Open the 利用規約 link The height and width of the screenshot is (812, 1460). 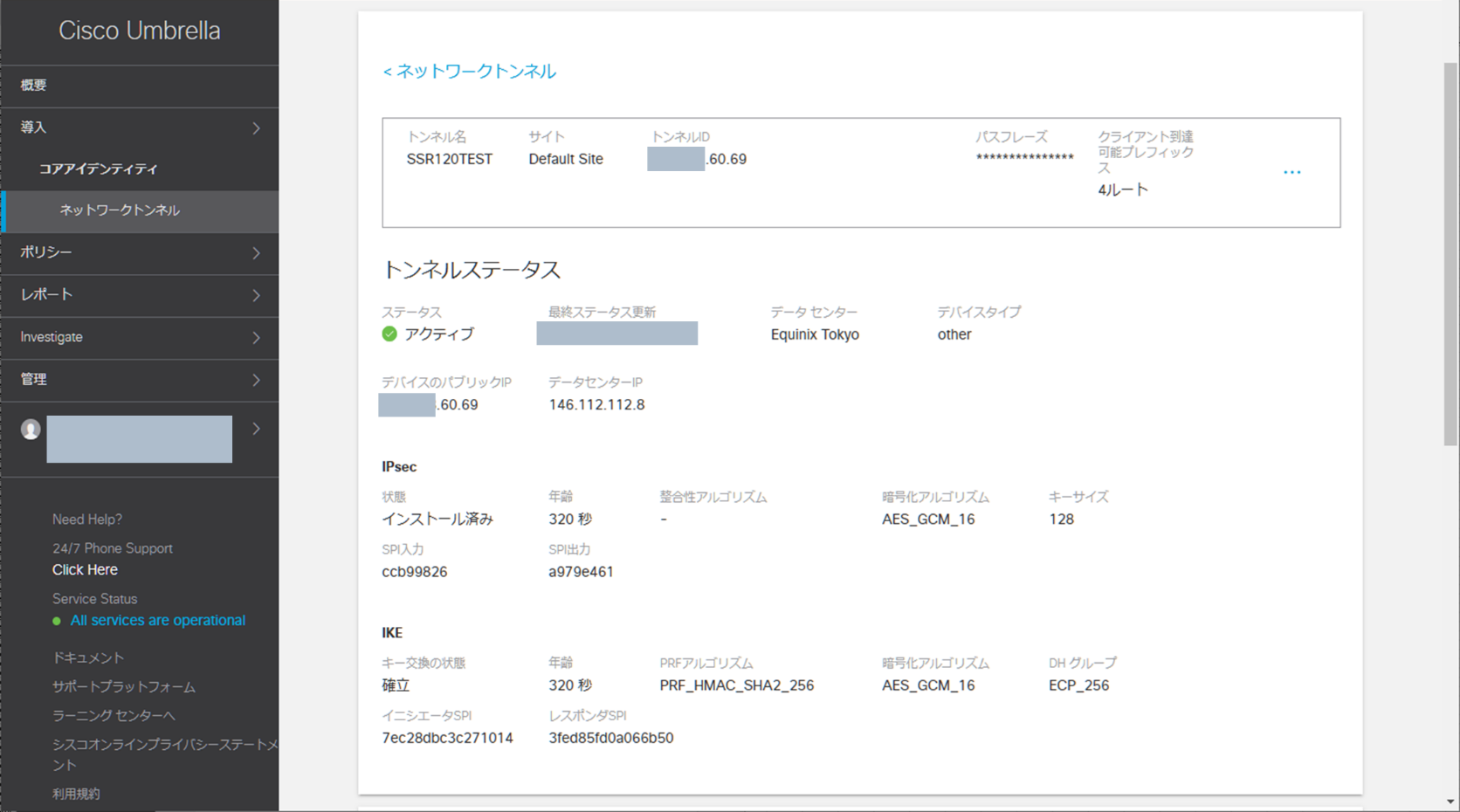click(76, 794)
